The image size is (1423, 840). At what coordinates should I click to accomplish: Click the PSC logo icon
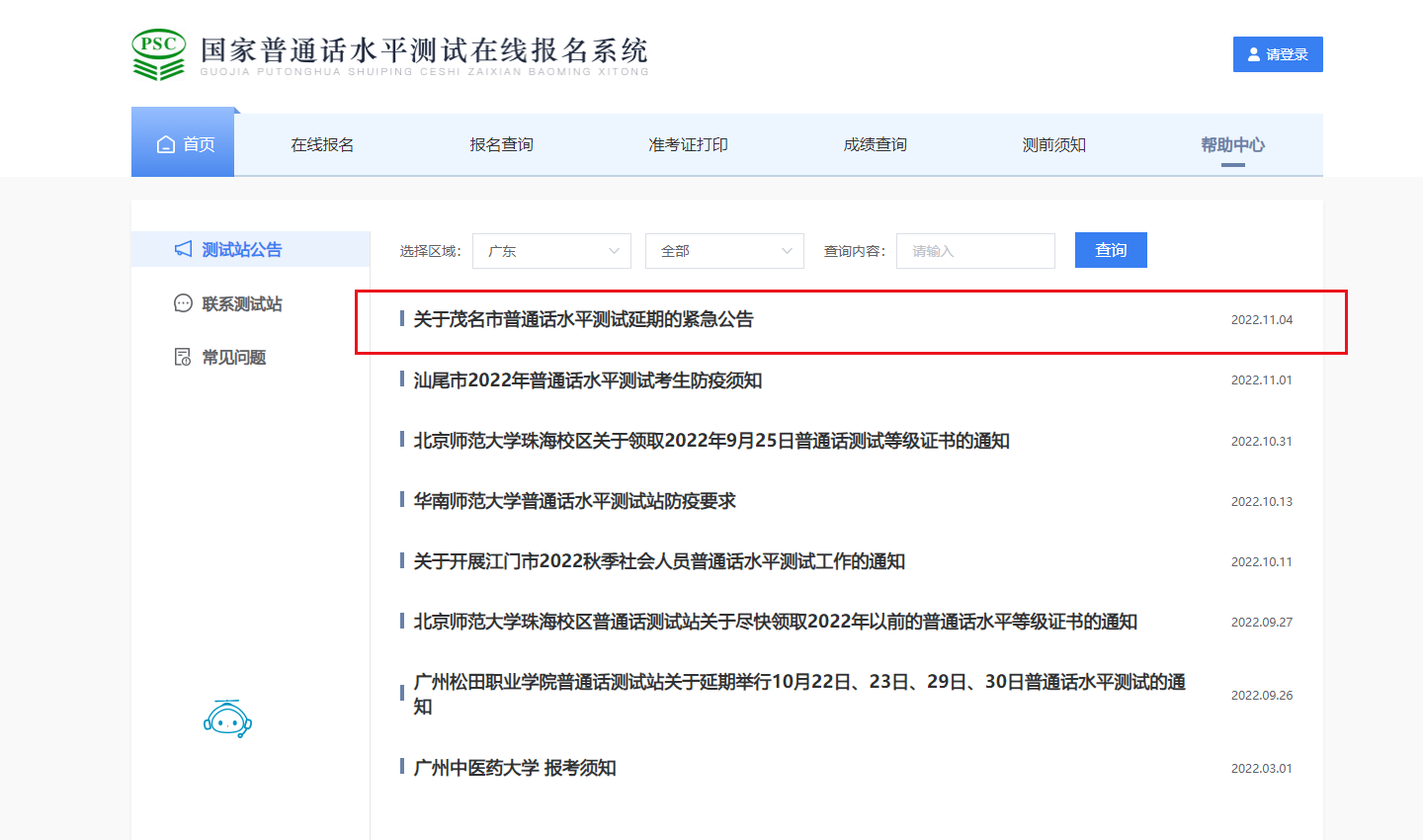(x=158, y=54)
